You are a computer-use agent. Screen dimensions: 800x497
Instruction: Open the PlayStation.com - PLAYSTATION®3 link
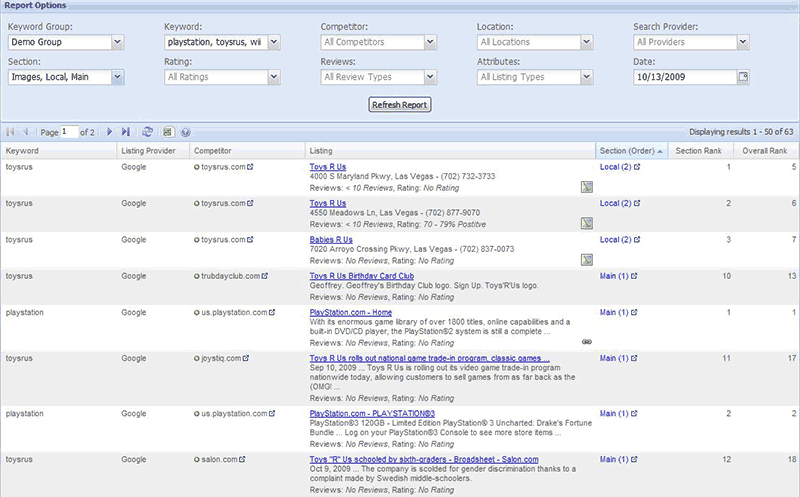click(372, 413)
